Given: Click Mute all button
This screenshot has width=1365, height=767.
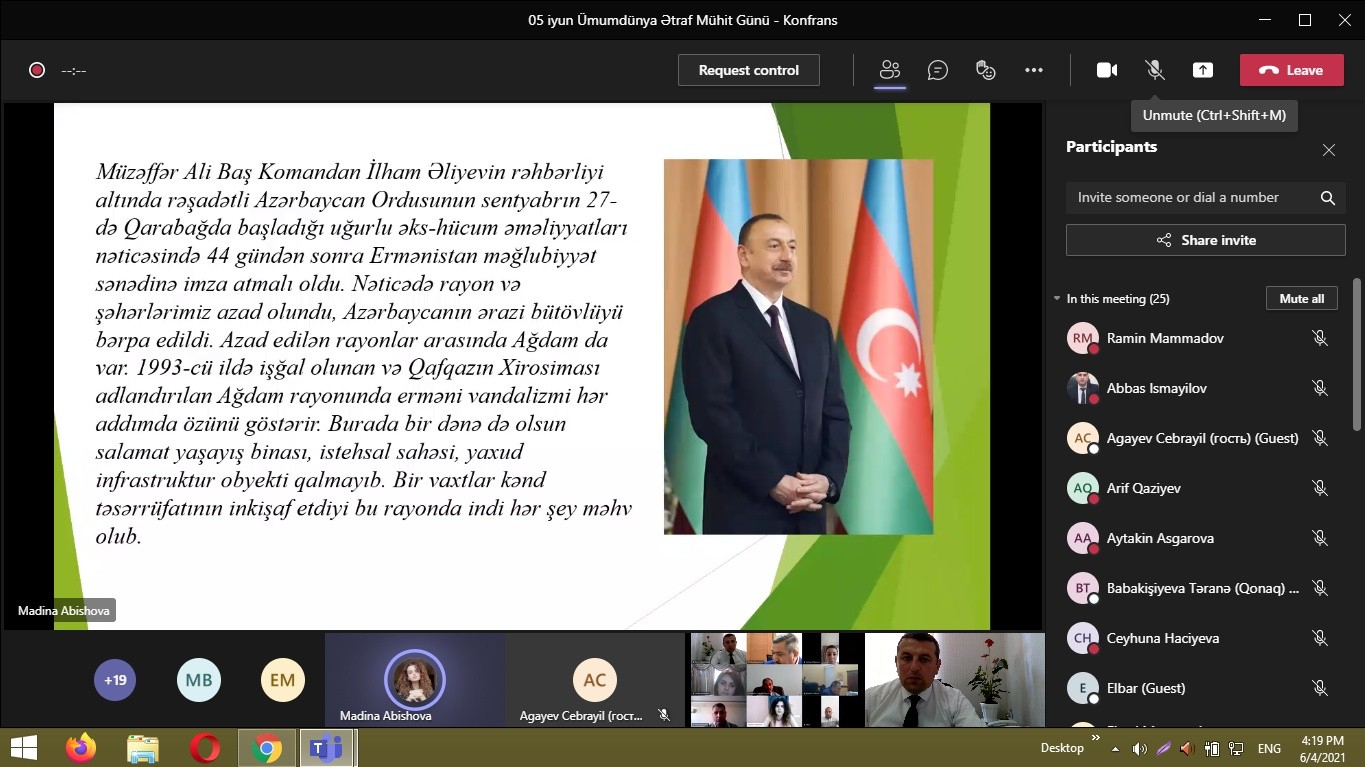Looking at the screenshot, I should 1302,299.
